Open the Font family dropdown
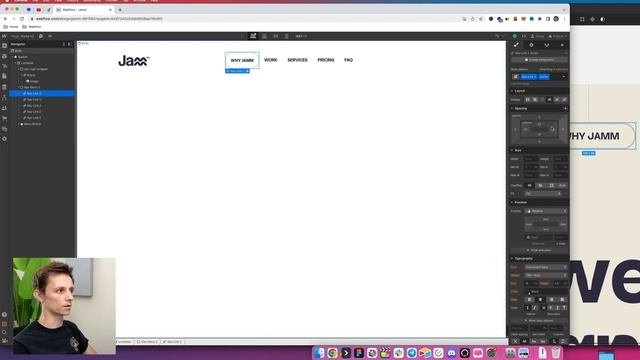This screenshot has height=360, width=640. (546, 267)
